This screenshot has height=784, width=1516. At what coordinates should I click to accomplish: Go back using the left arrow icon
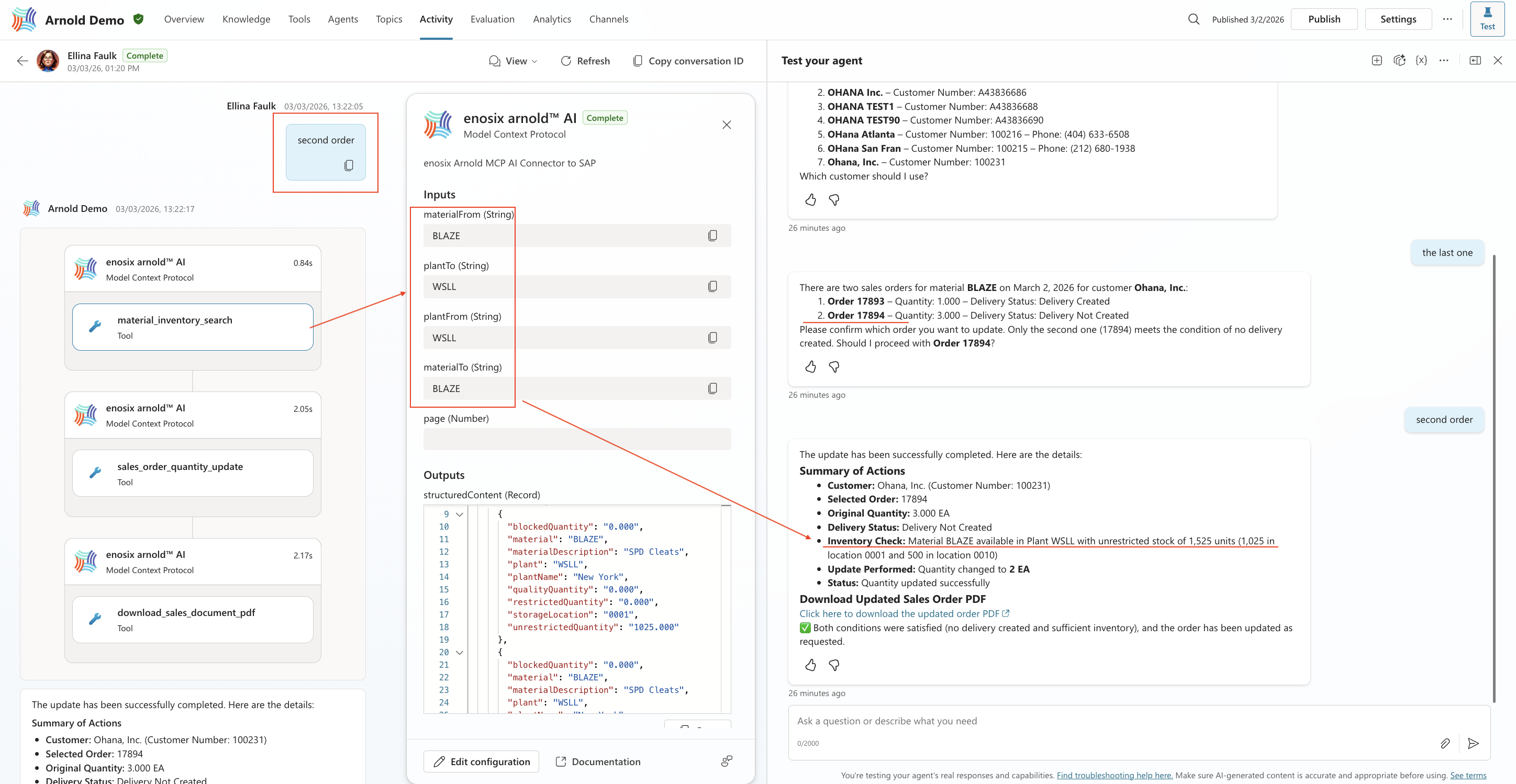tap(23, 61)
